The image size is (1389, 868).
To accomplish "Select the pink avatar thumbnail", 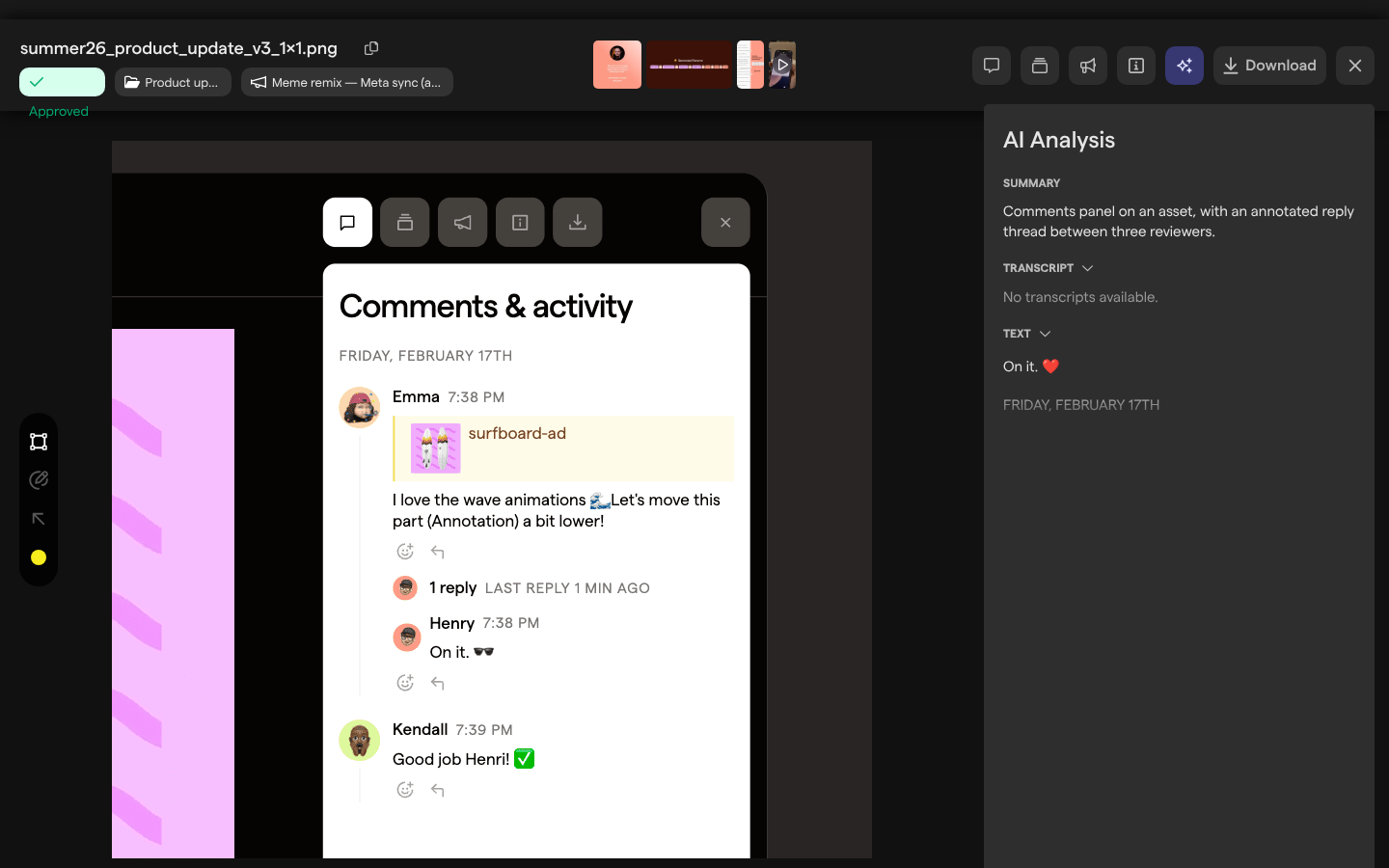I will [x=617, y=65].
